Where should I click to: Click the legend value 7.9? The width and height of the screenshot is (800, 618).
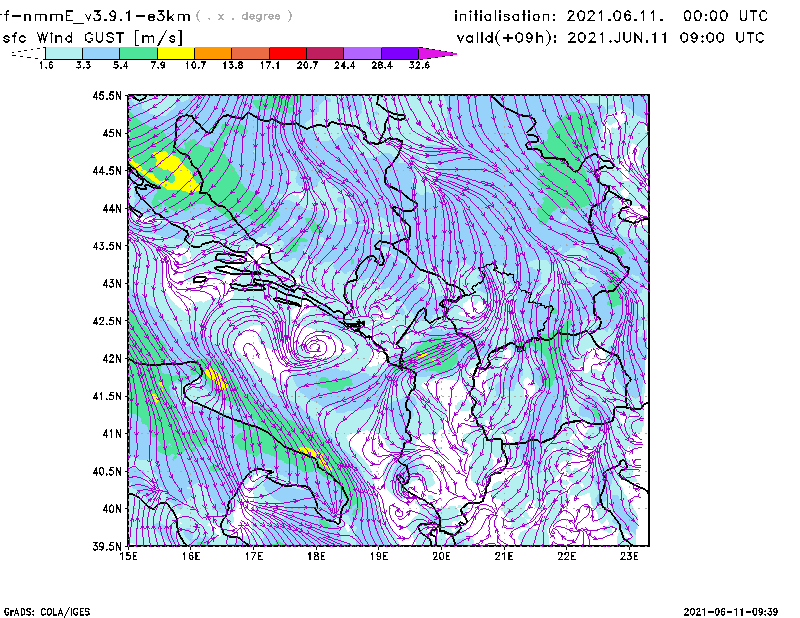point(158,65)
